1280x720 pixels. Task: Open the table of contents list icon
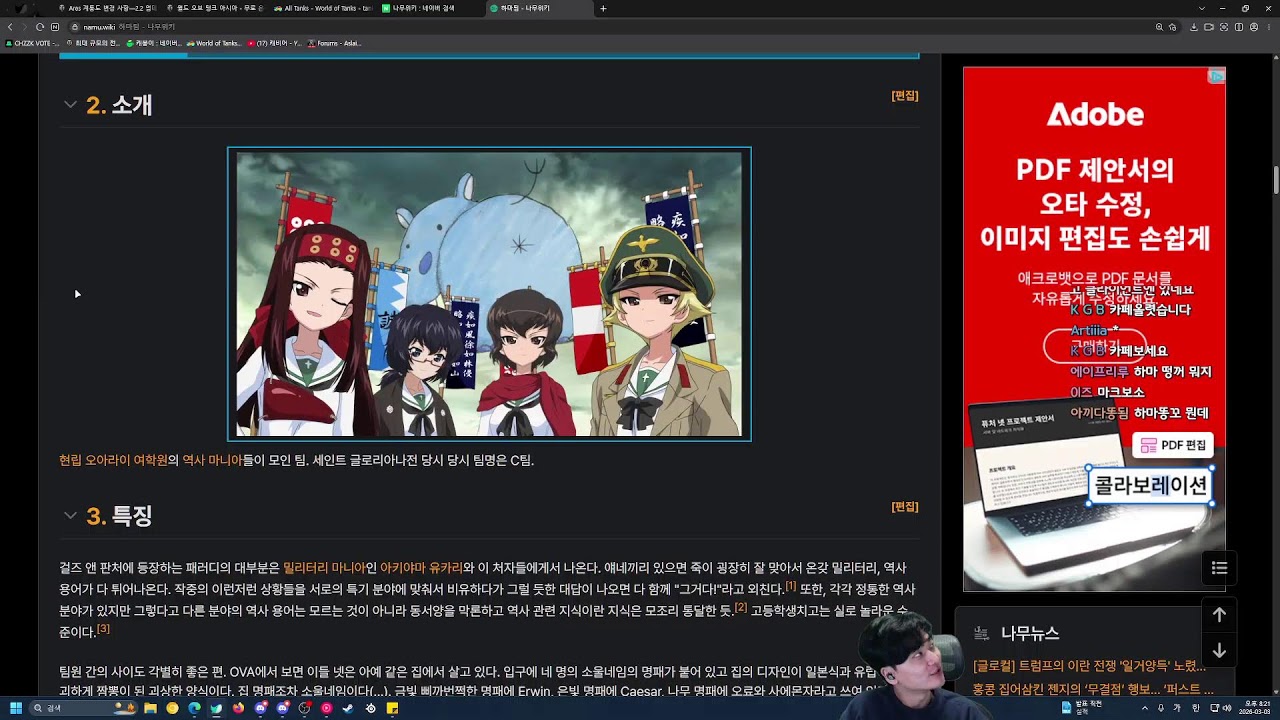click(x=1219, y=568)
